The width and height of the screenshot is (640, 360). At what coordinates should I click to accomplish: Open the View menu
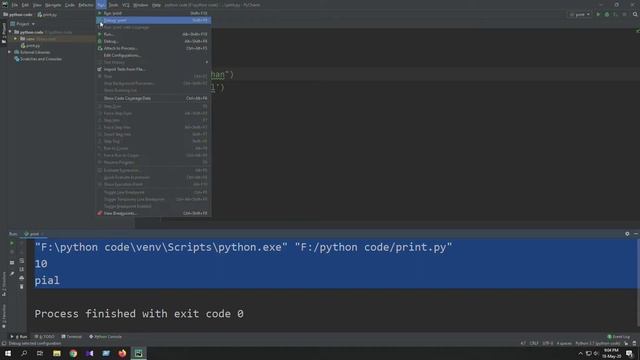pyautogui.click(x=37, y=5)
